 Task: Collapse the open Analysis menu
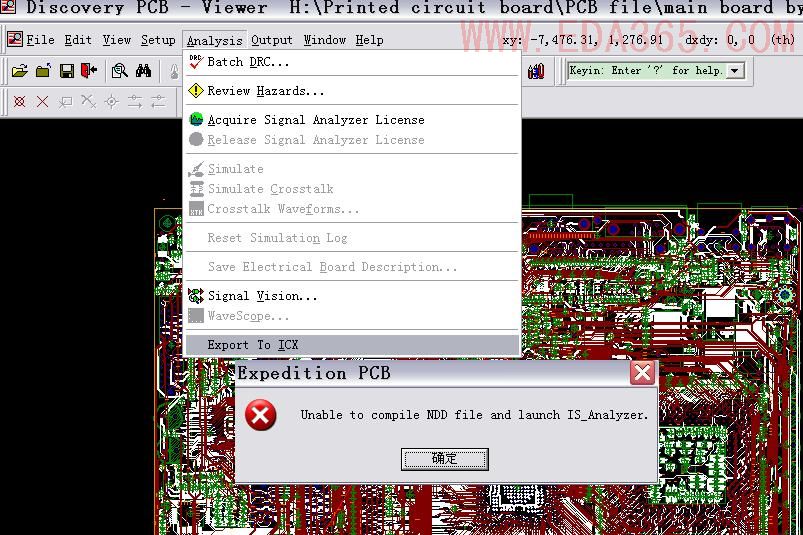click(215, 40)
